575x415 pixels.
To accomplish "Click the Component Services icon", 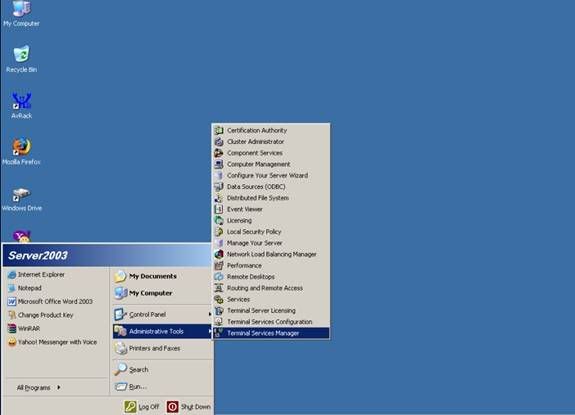I will coord(219,153).
